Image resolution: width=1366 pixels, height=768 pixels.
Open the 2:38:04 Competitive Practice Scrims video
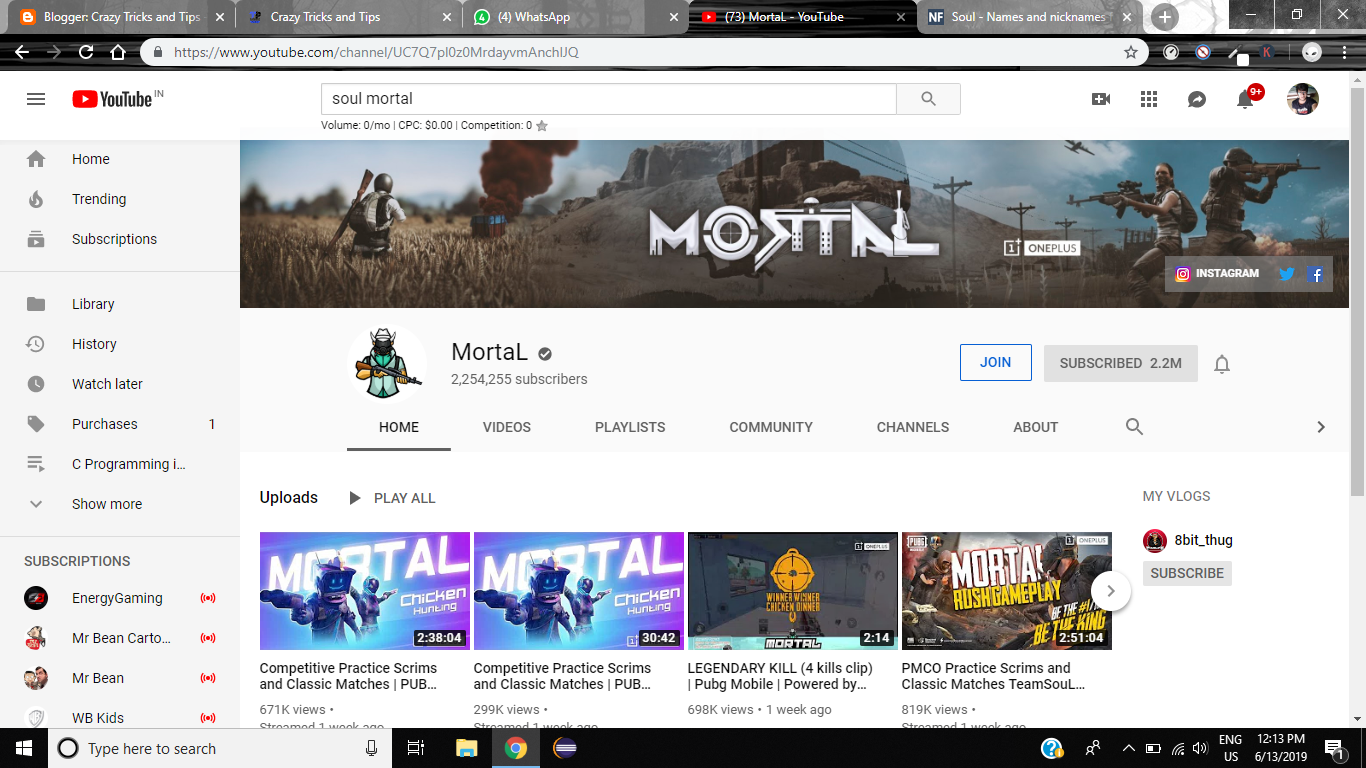365,591
